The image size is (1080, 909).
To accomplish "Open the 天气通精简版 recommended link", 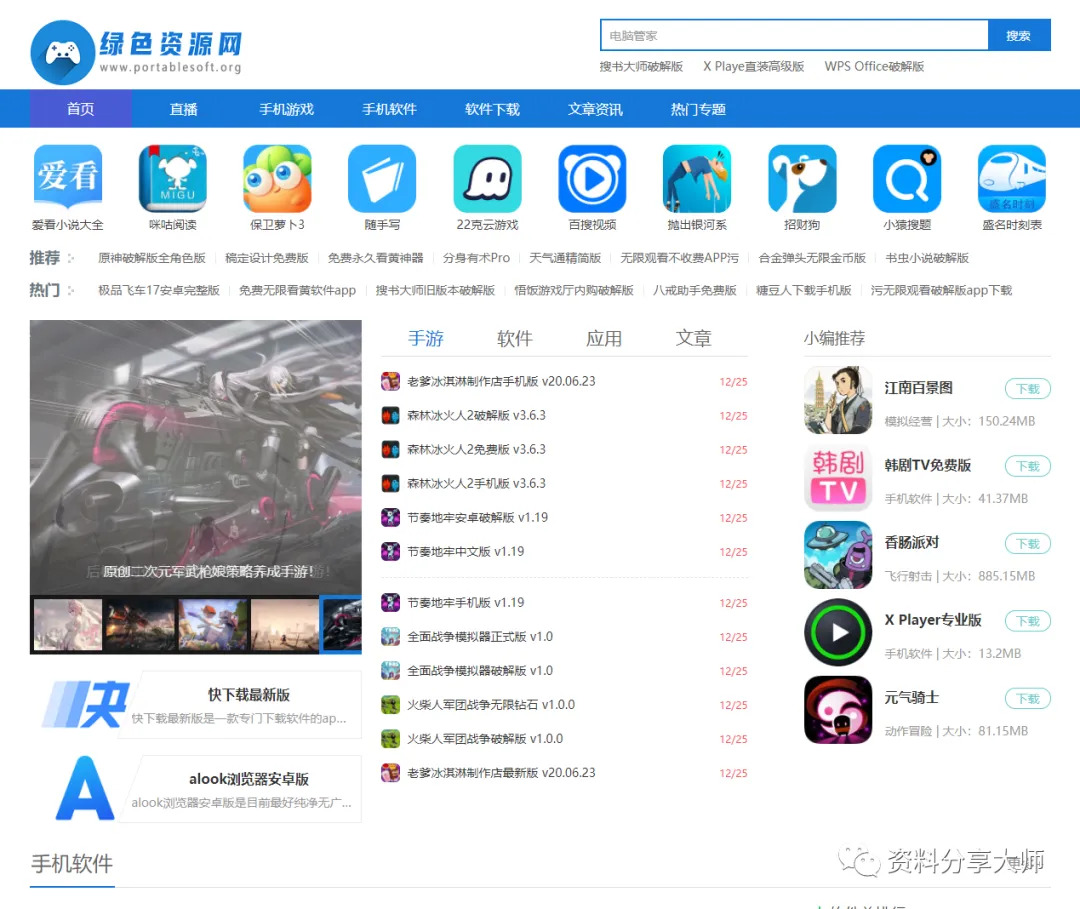I will tap(565, 258).
